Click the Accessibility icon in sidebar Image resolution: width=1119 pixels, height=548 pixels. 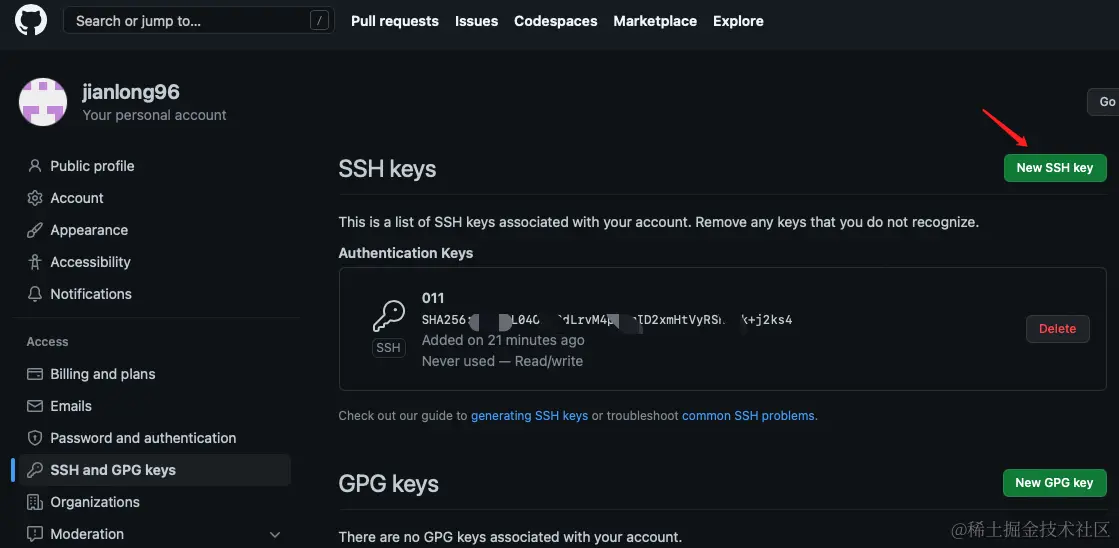(35, 262)
